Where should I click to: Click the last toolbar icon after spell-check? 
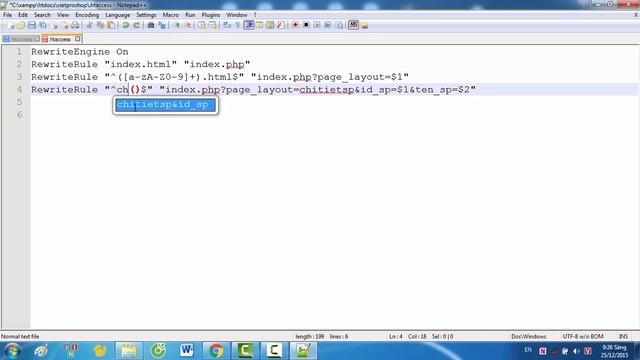coord(364,25)
